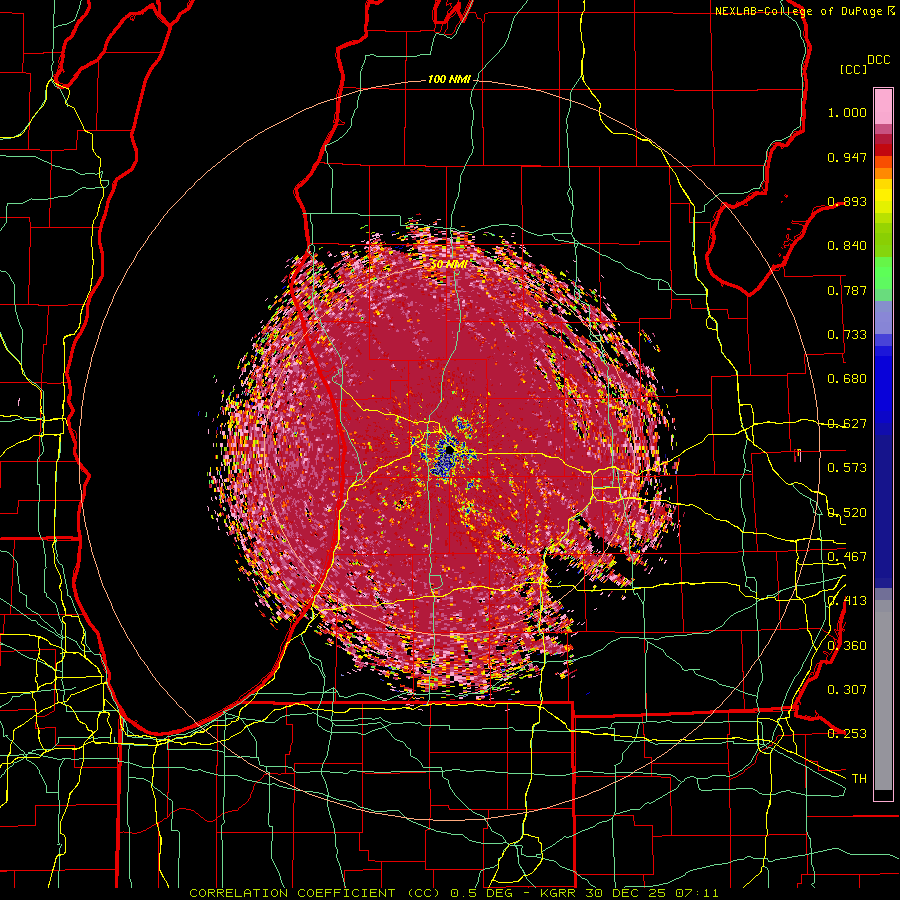Click the DCC product label
Screen dimensions: 900x900
tap(878, 60)
